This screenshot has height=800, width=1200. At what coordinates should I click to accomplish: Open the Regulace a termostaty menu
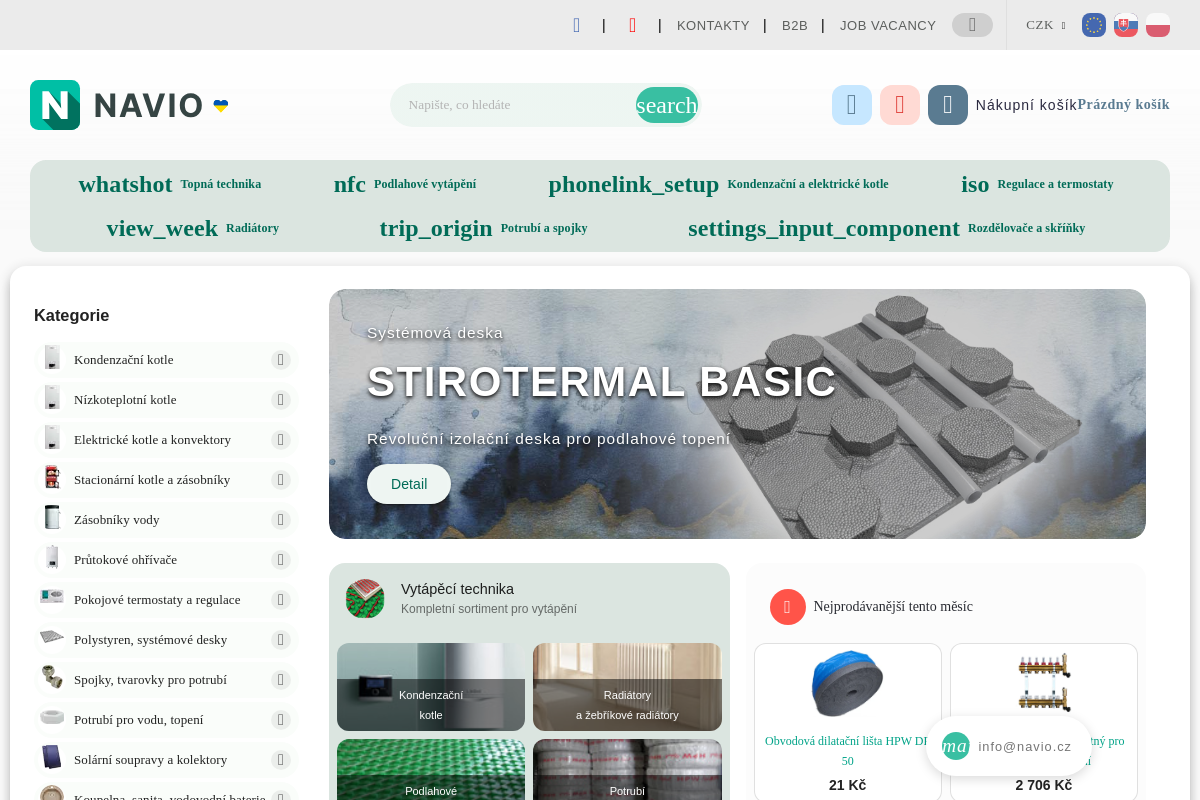tap(1055, 184)
